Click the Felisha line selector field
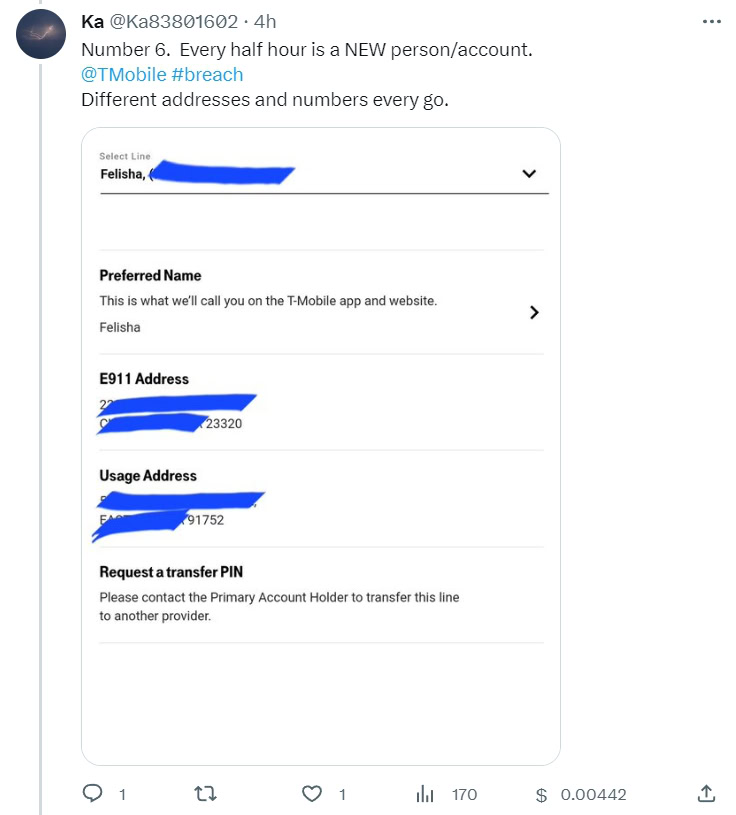736x815 pixels. point(300,174)
